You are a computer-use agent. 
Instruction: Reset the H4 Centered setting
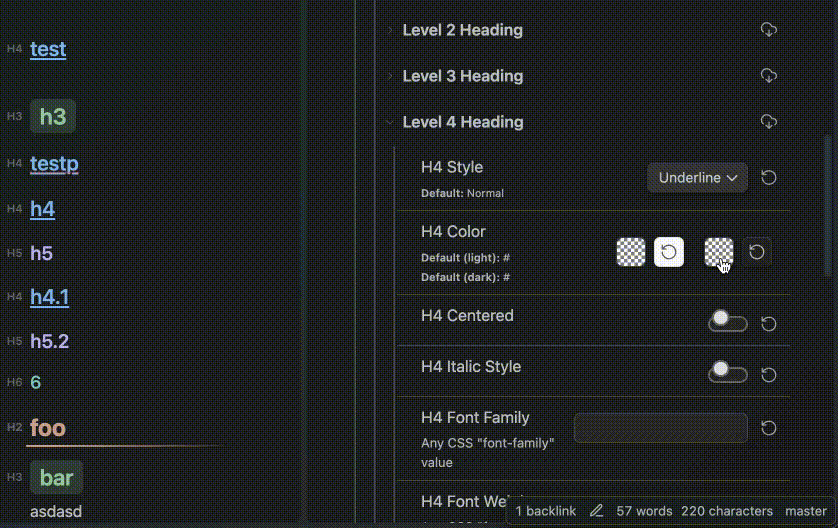(768, 323)
